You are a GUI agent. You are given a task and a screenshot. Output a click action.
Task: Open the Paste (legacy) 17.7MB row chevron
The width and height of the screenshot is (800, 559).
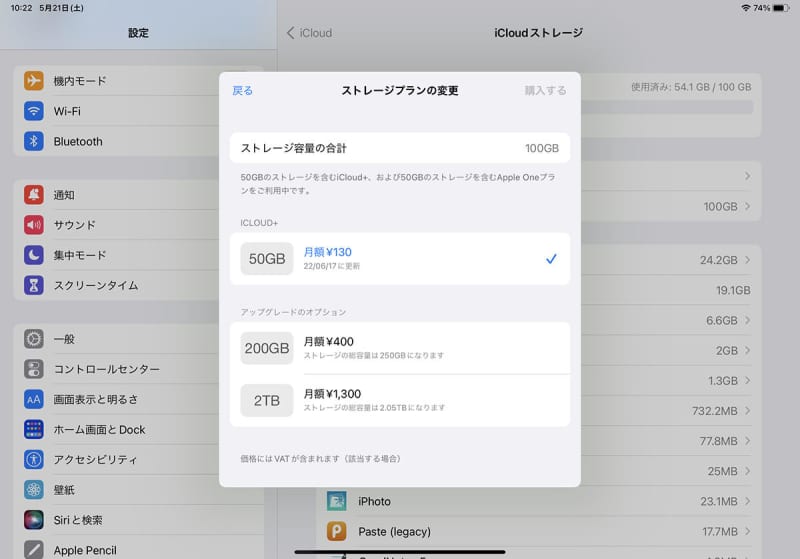click(747, 531)
